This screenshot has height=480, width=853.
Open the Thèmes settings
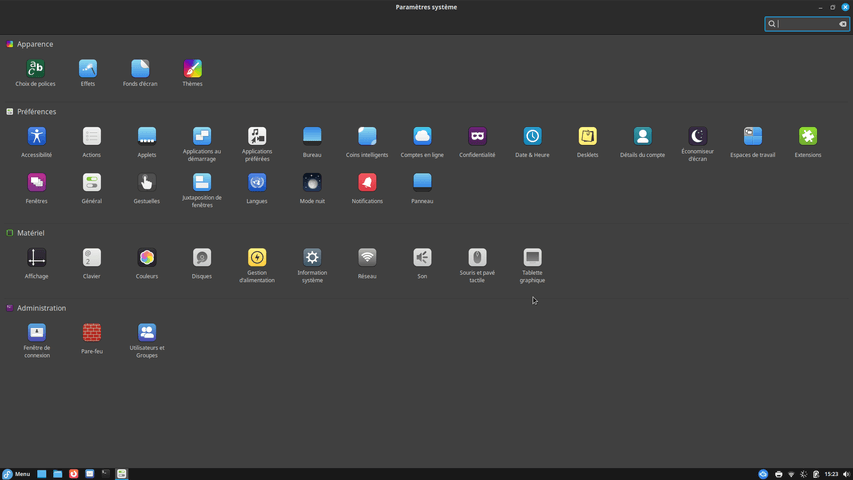(193, 73)
